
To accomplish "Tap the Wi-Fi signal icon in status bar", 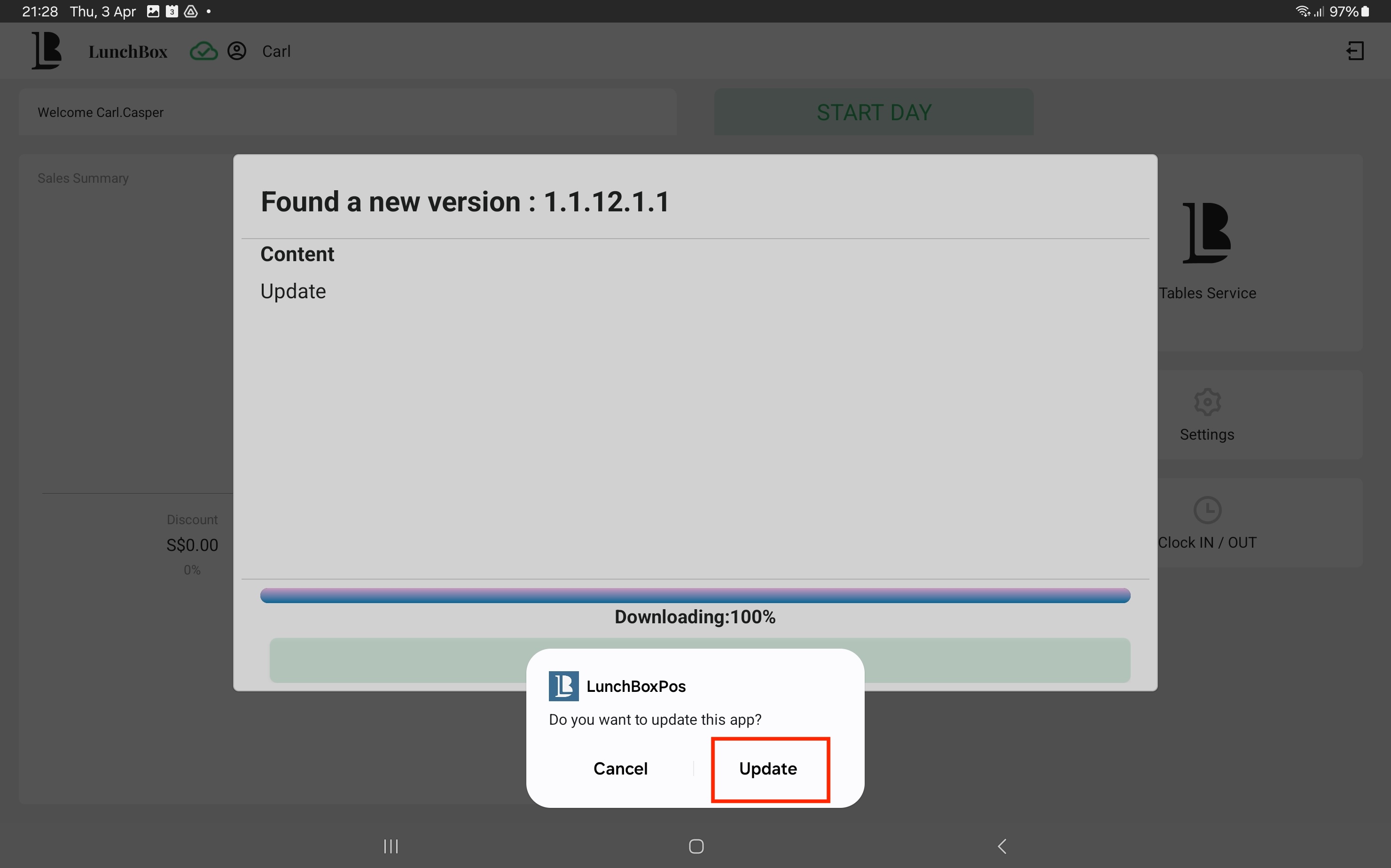I will pyautogui.click(x=1302, y=11).
